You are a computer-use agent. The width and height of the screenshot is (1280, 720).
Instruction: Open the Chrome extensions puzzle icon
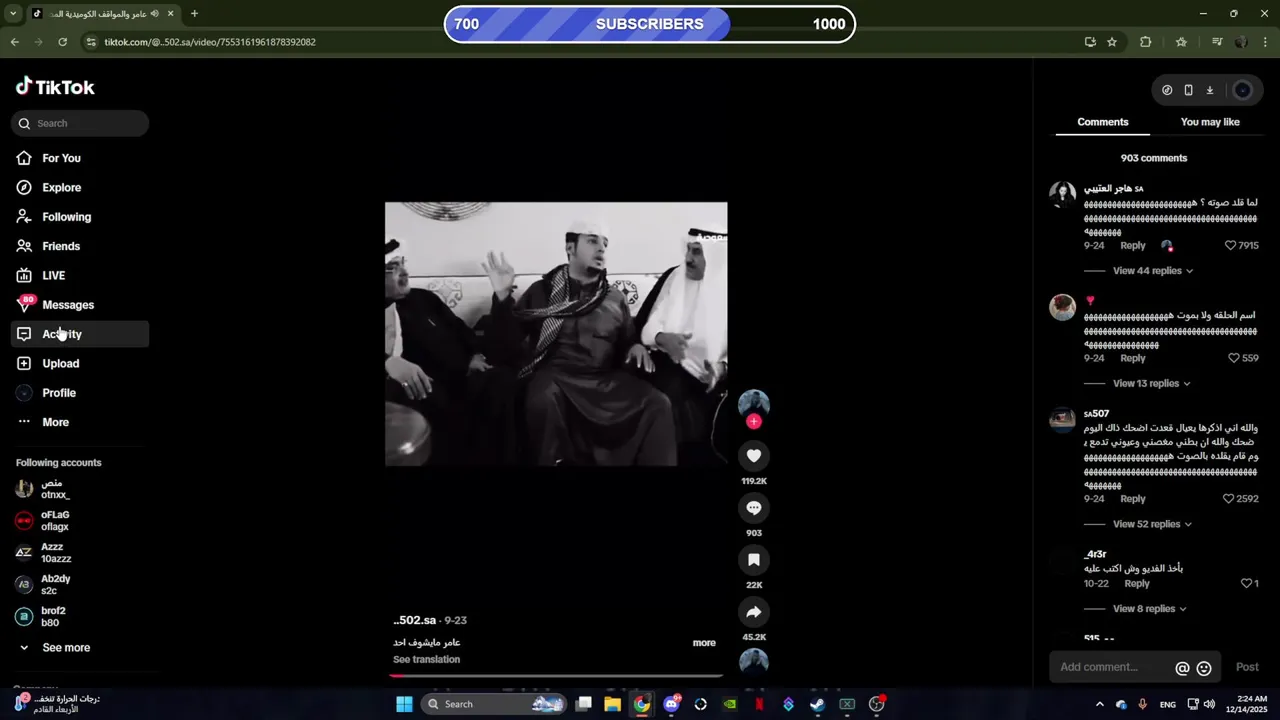click(1146, 42)
